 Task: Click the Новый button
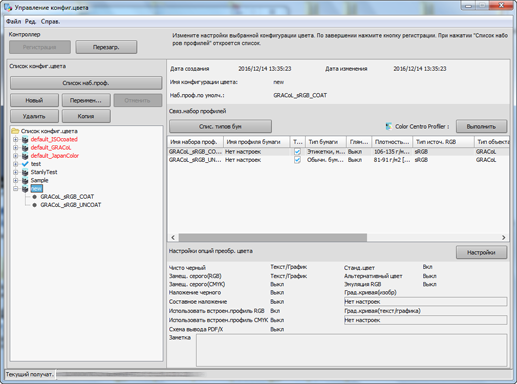(34, 100)
